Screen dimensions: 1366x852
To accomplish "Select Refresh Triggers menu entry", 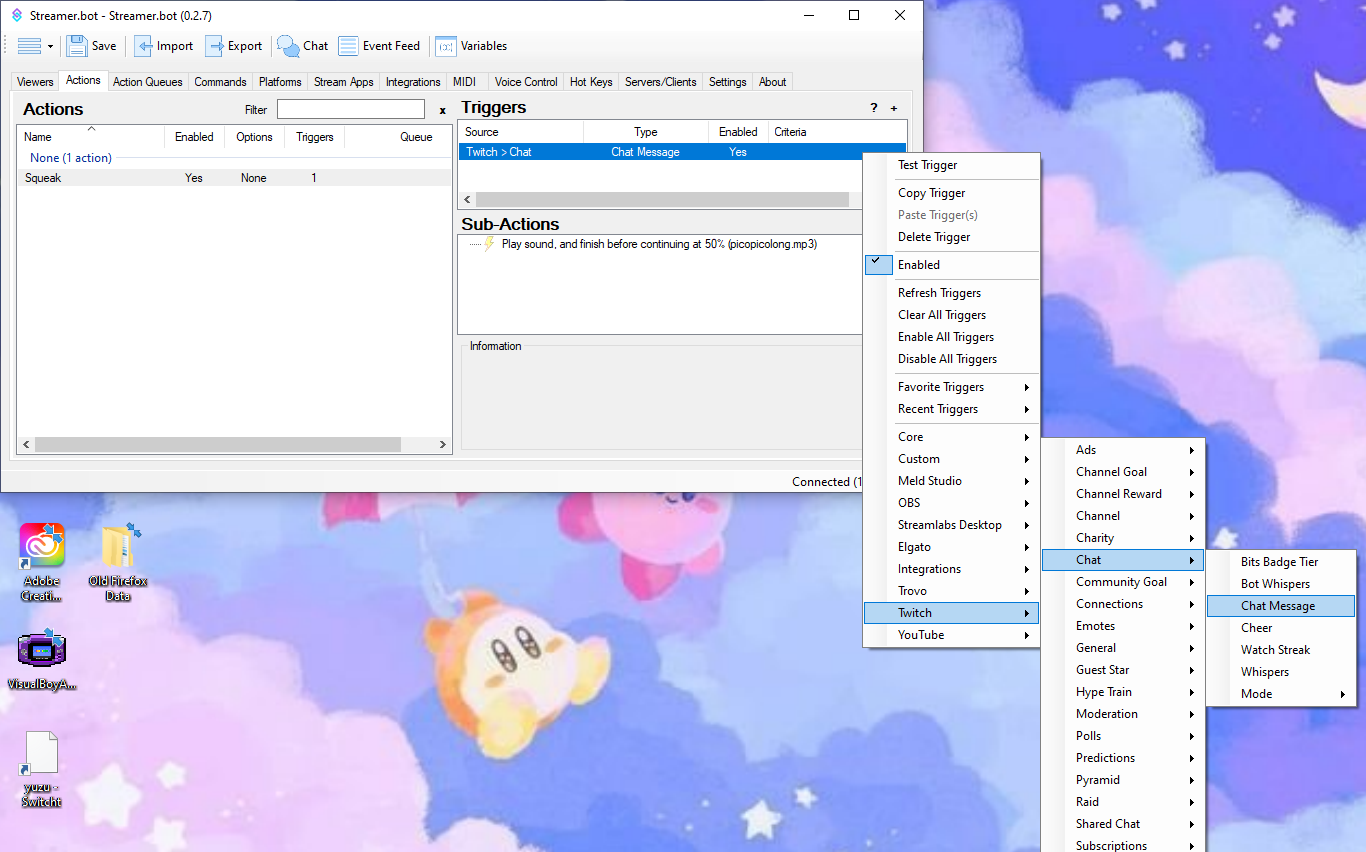I will pos(952,293).
